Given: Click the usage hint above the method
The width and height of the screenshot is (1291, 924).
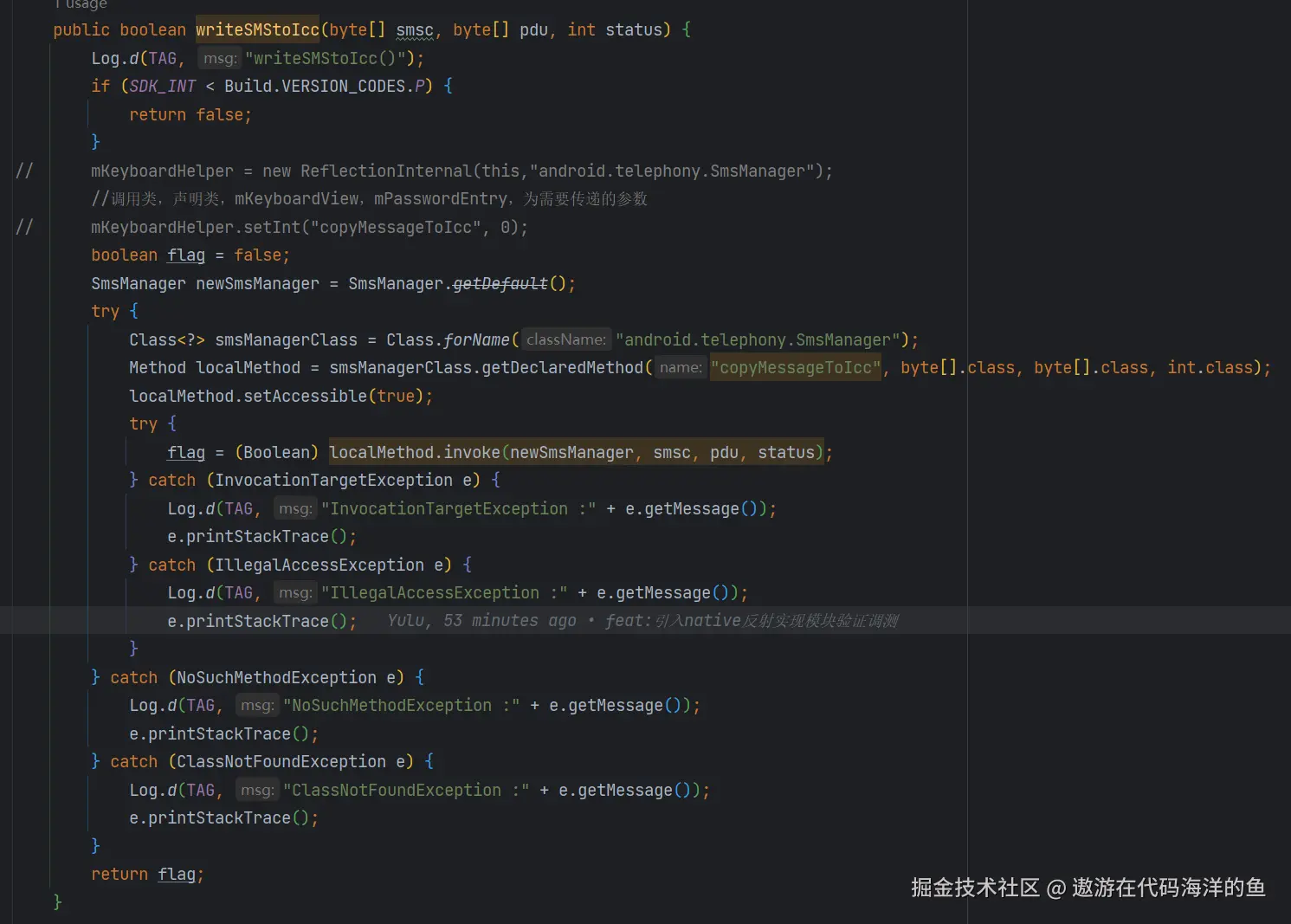Looking at the screenshot, I should coord(80,4).
